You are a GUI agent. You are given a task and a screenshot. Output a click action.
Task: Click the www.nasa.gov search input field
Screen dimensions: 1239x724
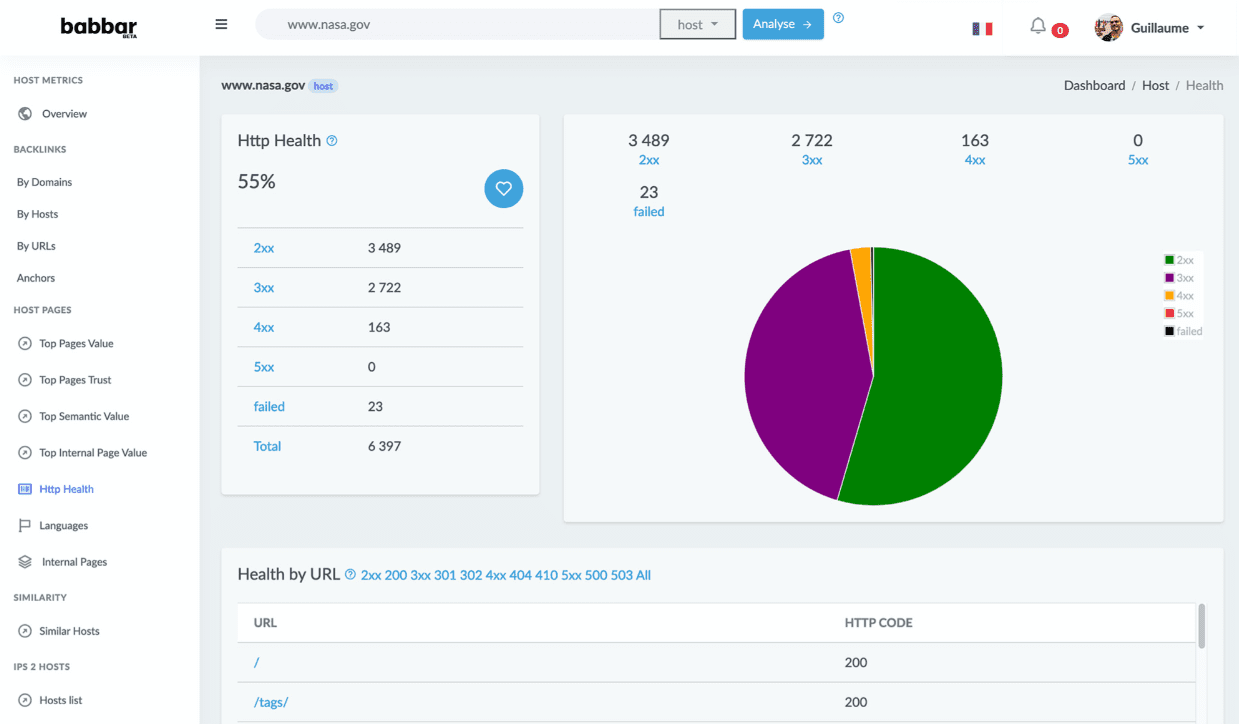click(450, 22)
